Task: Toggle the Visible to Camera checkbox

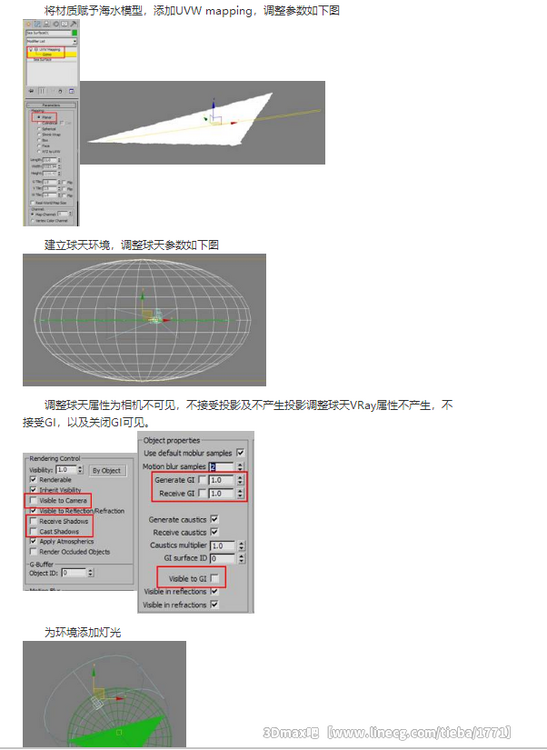Action: coord(33,500)
